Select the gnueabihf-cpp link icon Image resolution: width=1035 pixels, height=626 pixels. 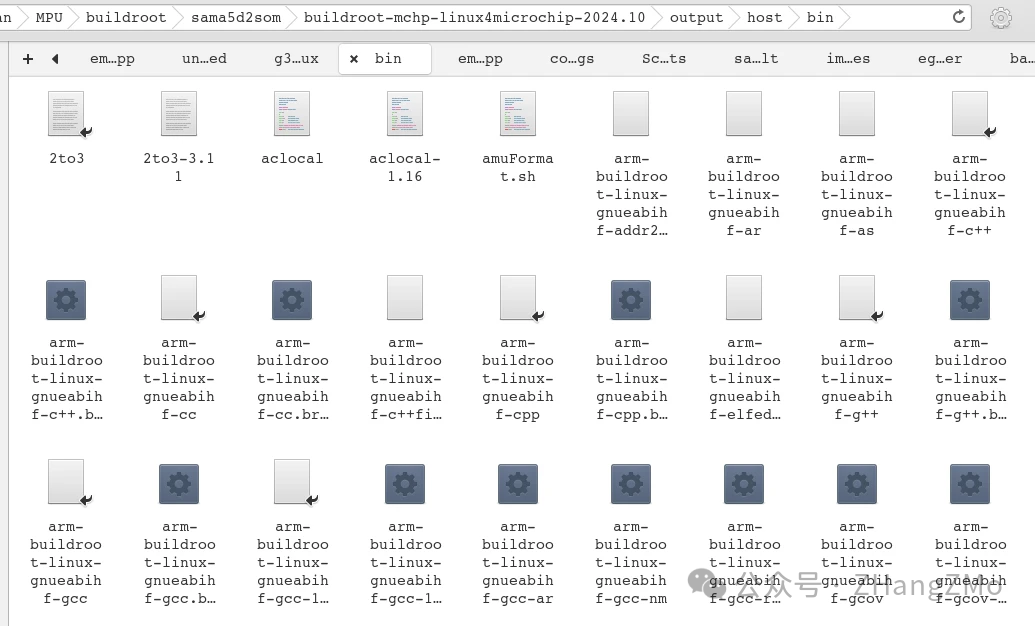(x=518, y=298)
